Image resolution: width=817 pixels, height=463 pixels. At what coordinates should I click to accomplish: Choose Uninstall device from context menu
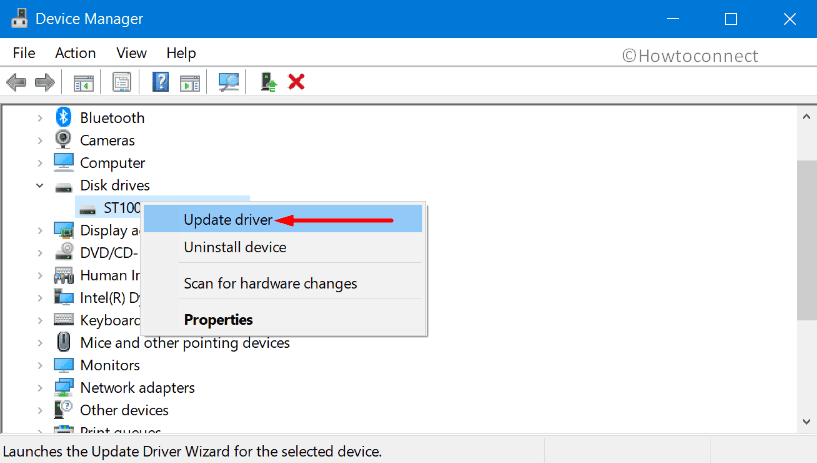pos(283,247)
